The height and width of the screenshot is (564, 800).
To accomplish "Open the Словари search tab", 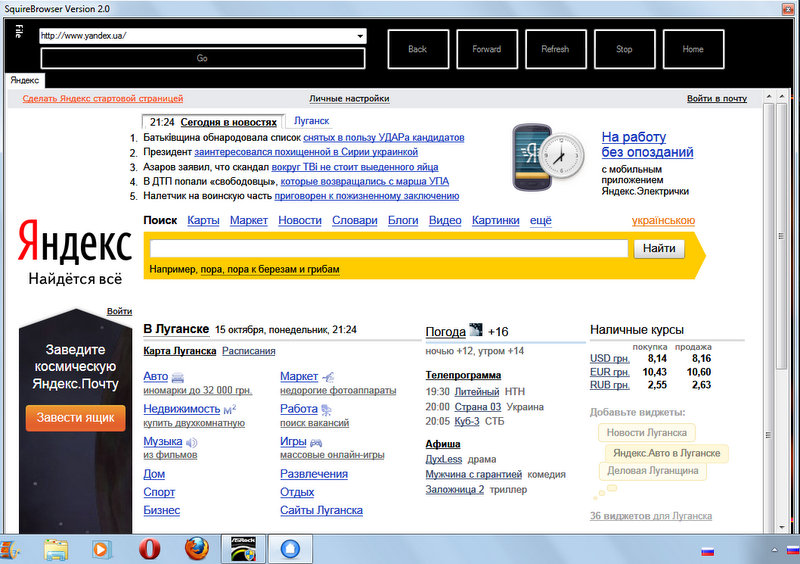I will 355,220.
